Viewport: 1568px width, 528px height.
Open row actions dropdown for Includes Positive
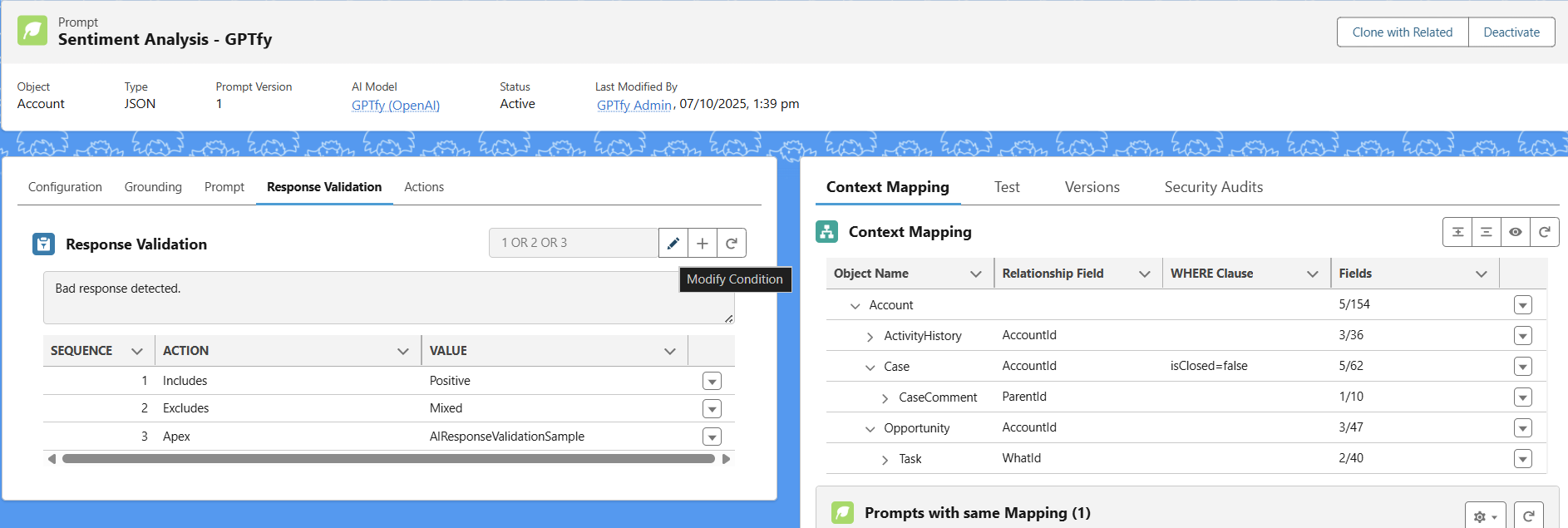pyautogui.click(x=712, y=382)
